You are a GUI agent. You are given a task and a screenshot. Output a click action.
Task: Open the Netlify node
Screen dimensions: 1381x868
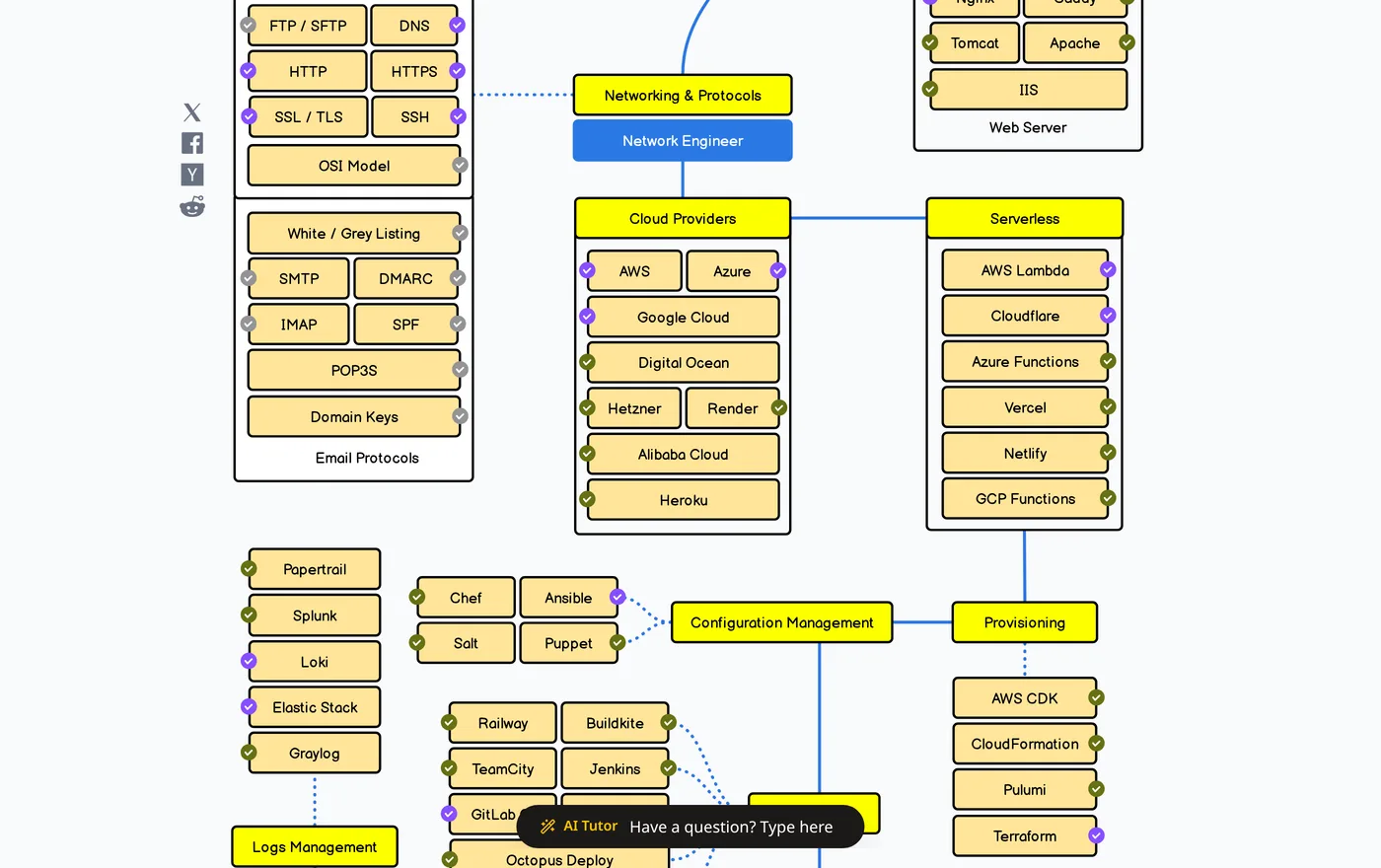click(1025, 454)
